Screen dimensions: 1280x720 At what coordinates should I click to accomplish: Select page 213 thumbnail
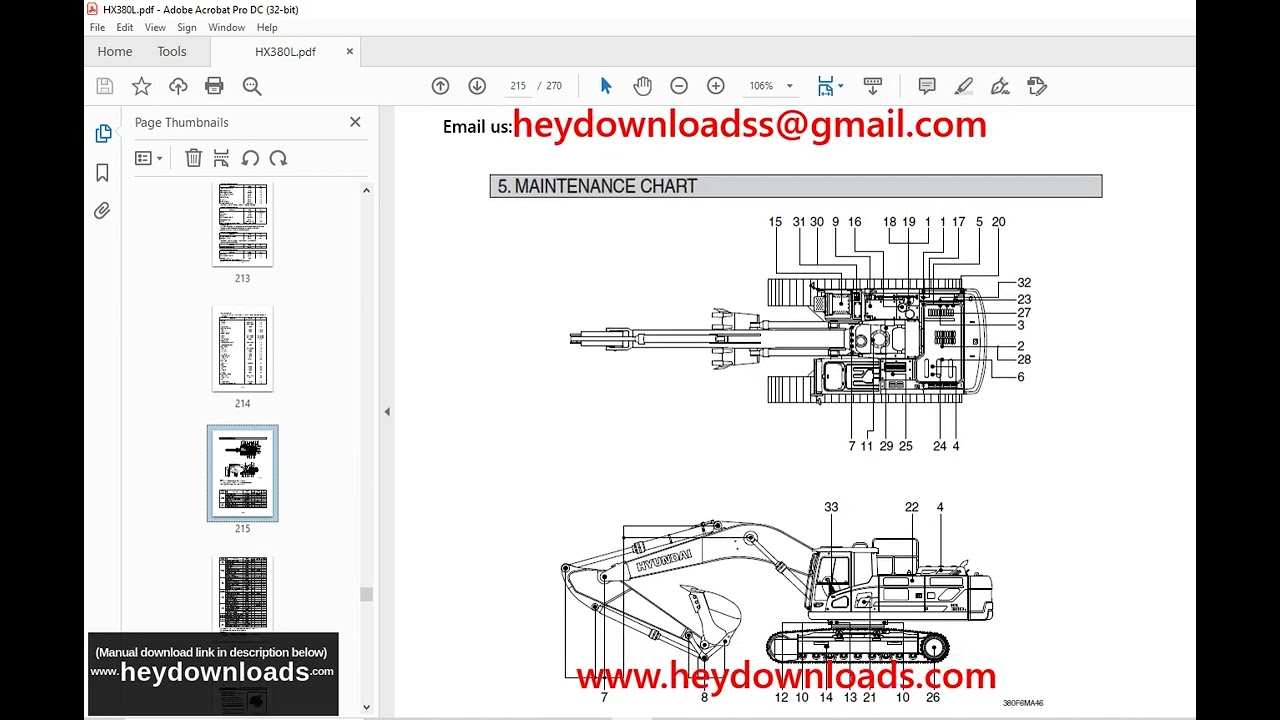[242, 224]
